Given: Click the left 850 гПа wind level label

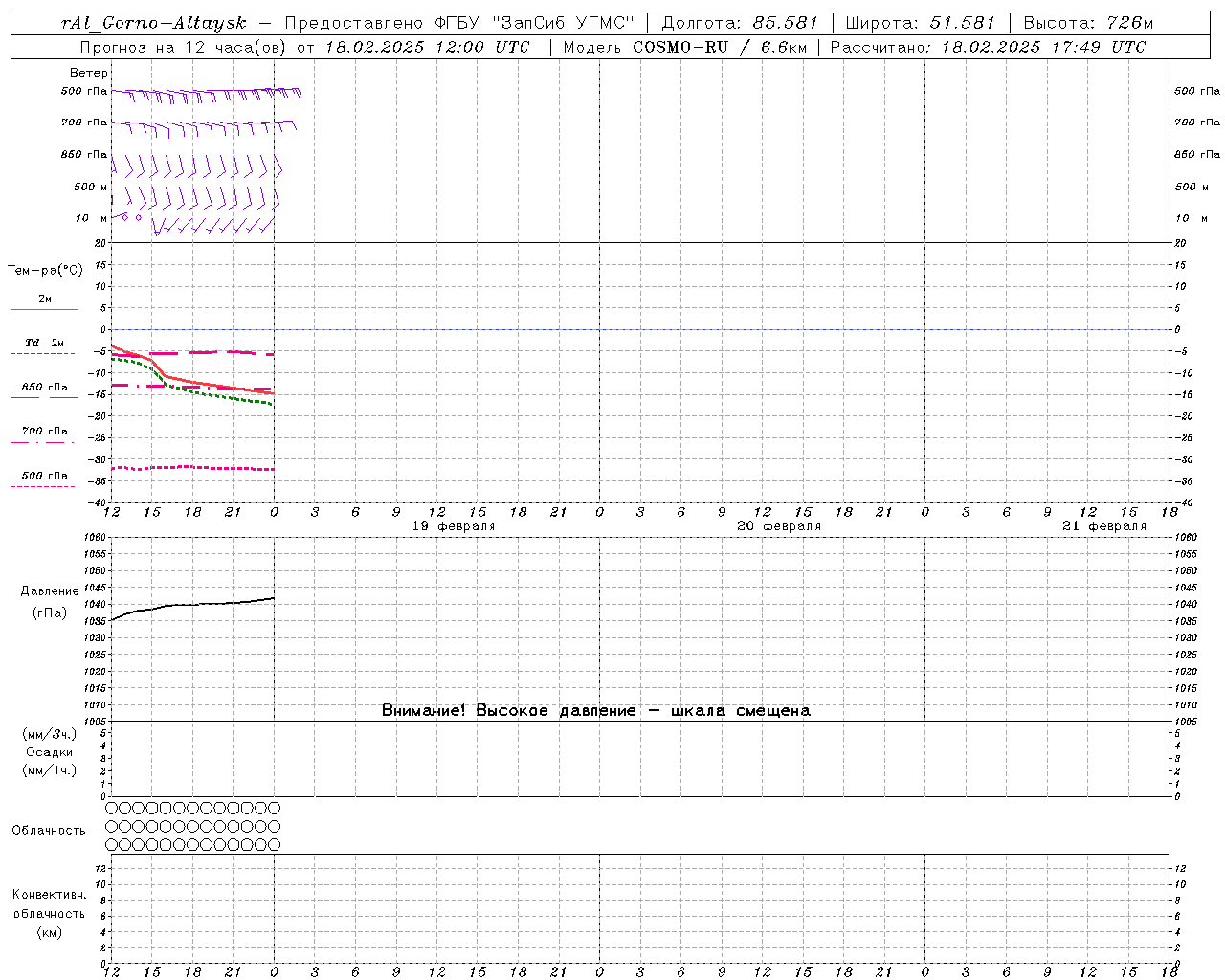Looking at the screenshot, I should (x=84, y=154).
